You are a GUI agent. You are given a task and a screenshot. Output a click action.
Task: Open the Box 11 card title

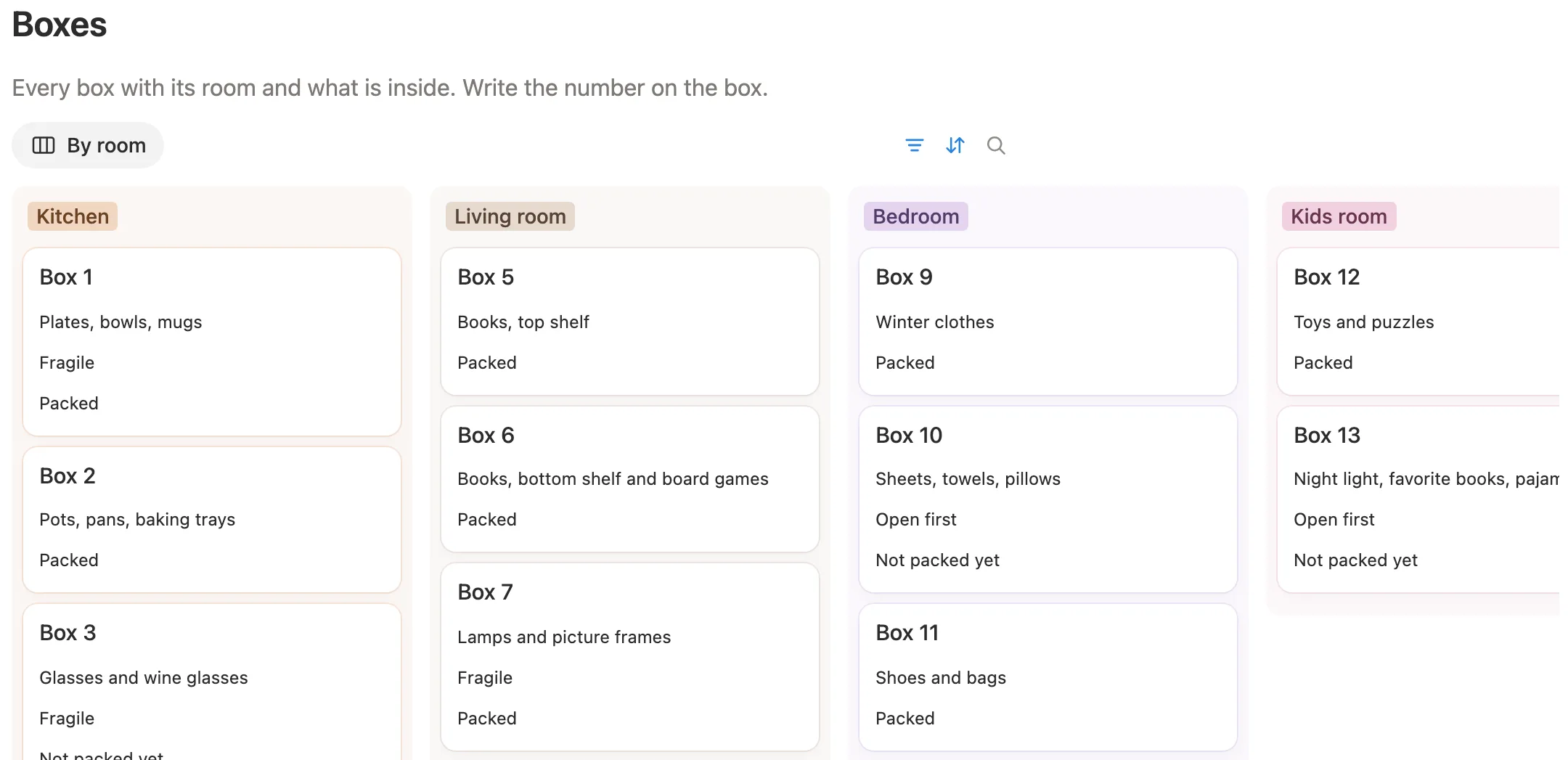[x=907, y=633]
